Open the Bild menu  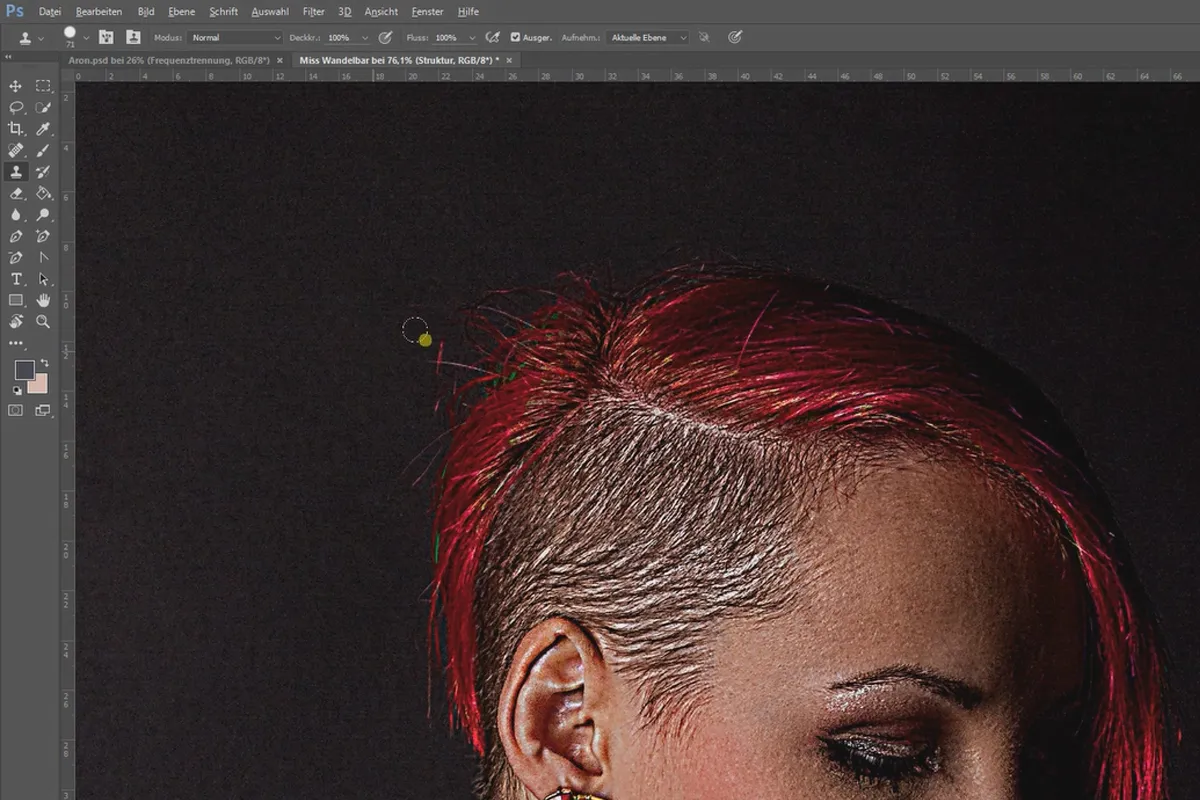[146, 12]
